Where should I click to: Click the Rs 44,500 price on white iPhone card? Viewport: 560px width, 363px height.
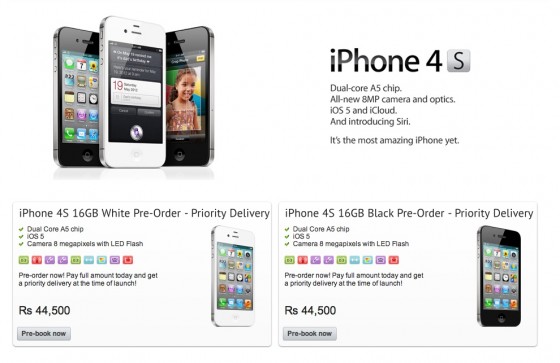click(44, 310)
